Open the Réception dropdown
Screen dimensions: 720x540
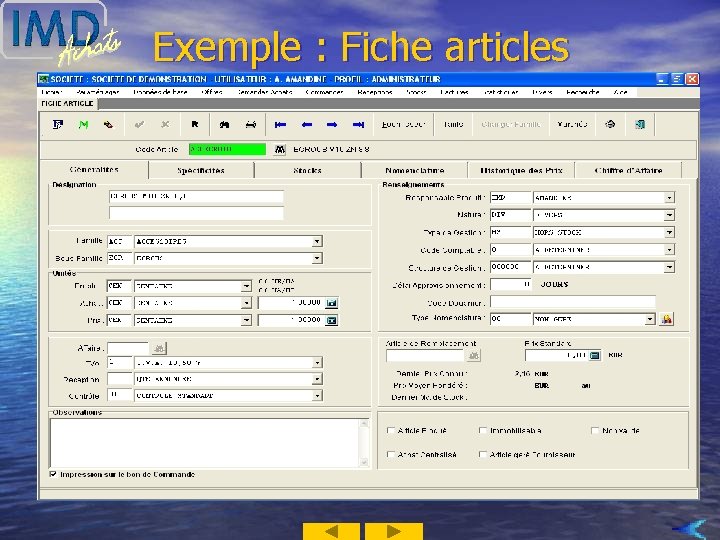click(x=317, y=379)
